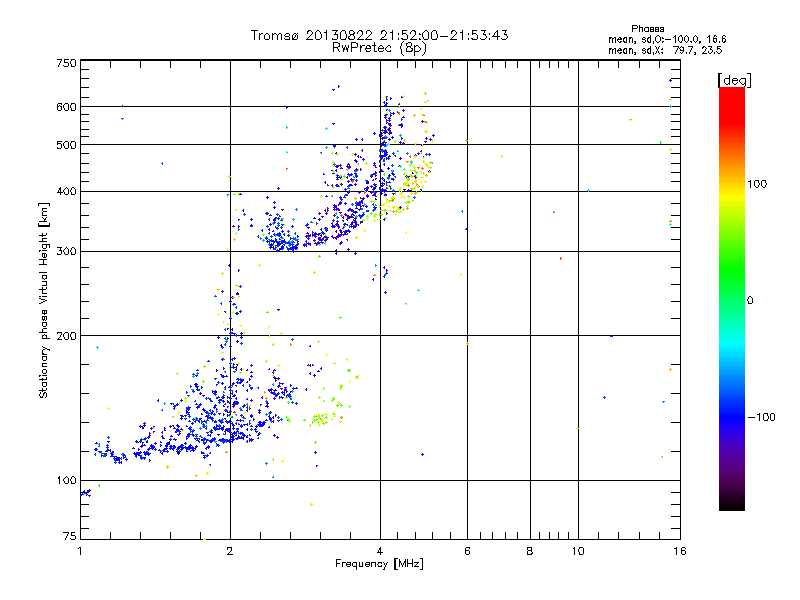Click the "mean, sd,X: 79.7, 23.5" statistics line

(x=665, y=50)
